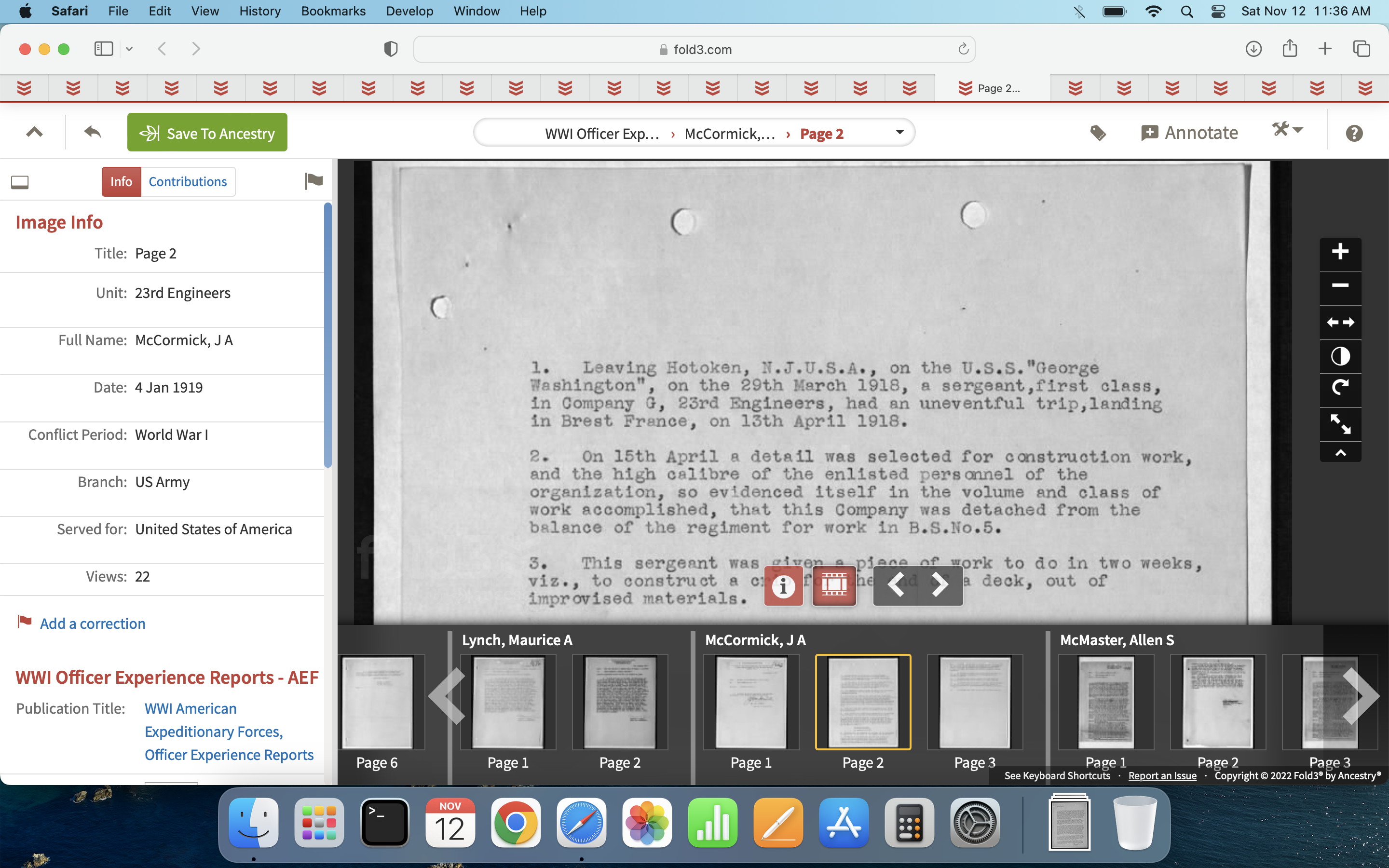The image size is (1389, 868).
Task: Click the tag icon beside Annotate
Action: (x=1097, y=133)
